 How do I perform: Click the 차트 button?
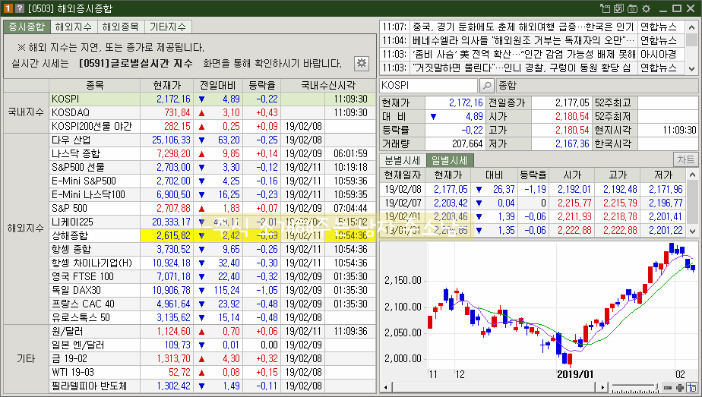coord(685,160)
